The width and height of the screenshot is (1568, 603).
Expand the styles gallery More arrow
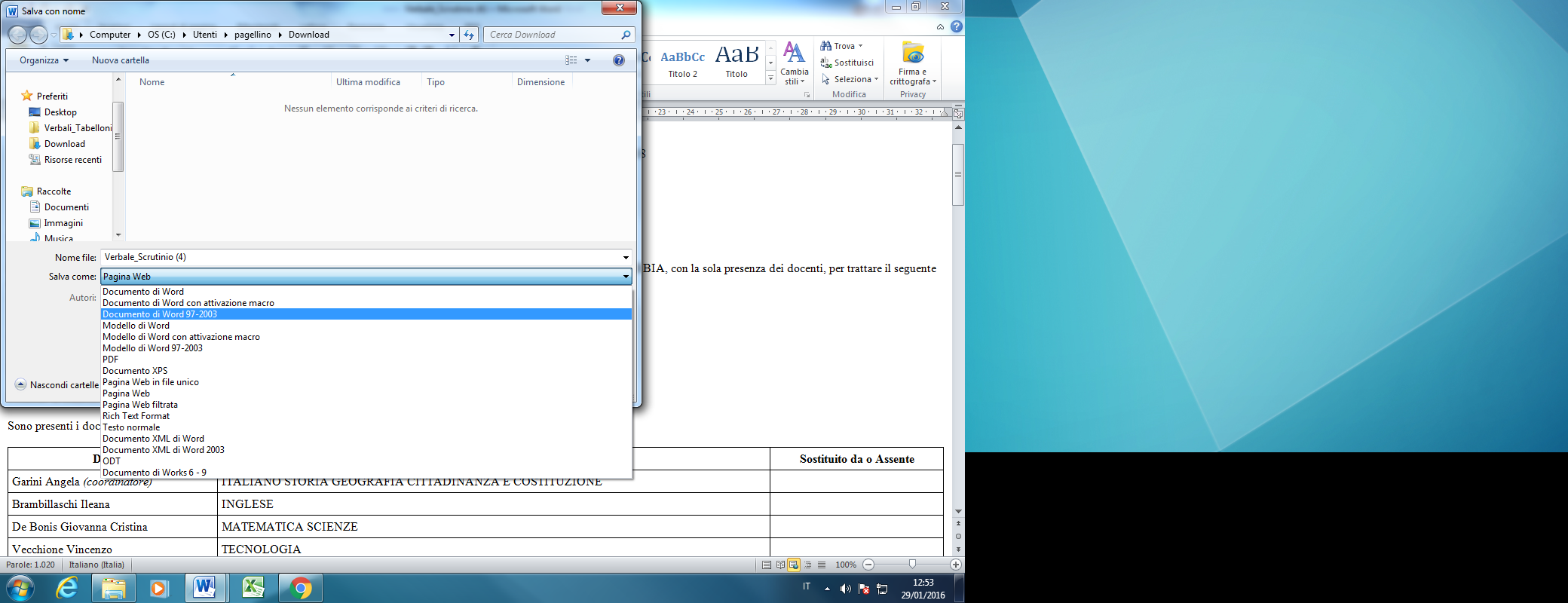pos(770,78)
